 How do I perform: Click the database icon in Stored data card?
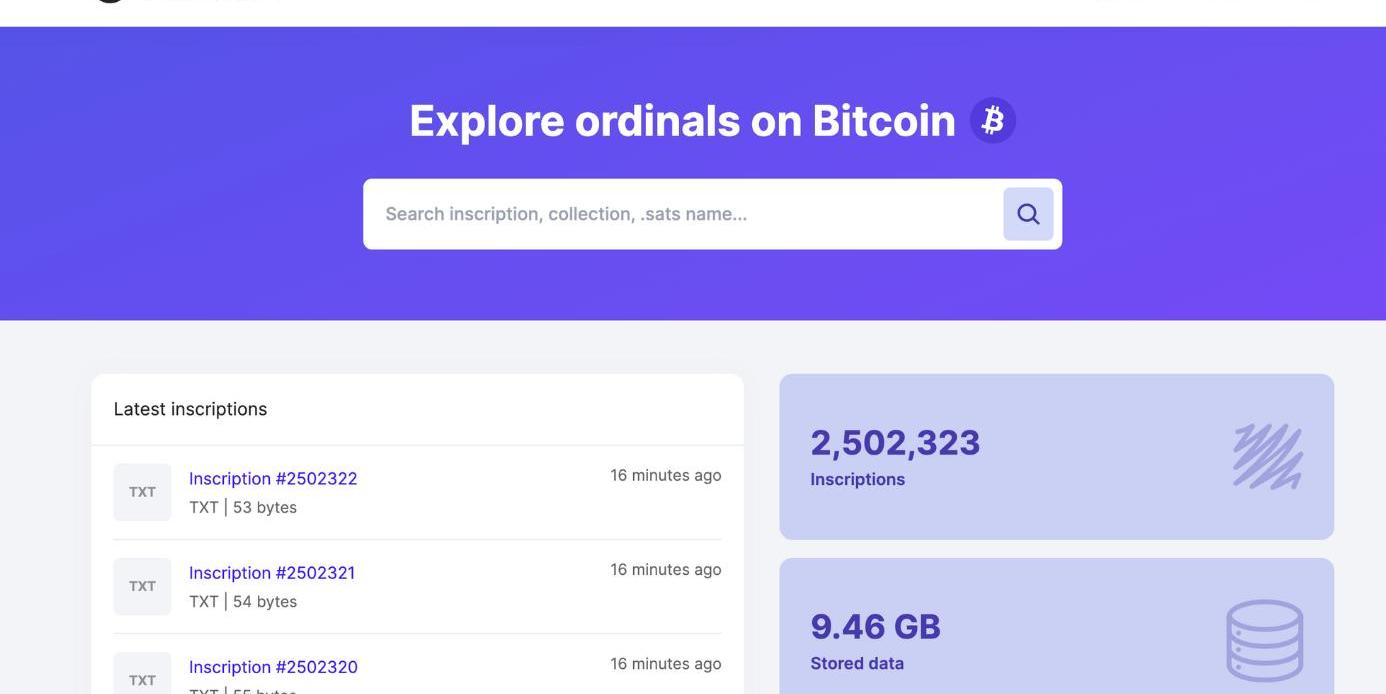pos(1264,640)
